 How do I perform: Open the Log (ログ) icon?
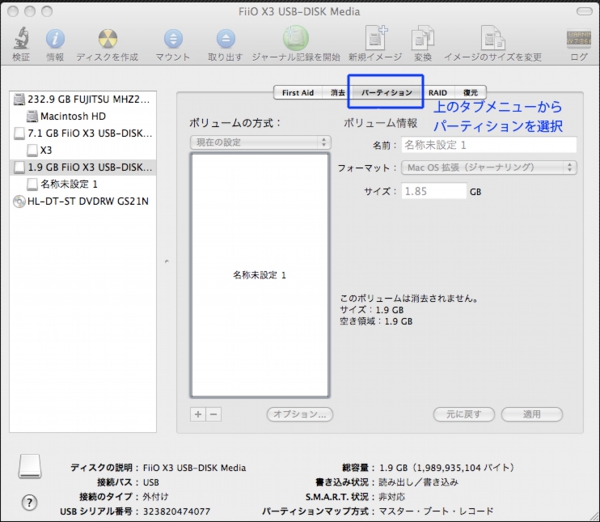coord(578,39)
